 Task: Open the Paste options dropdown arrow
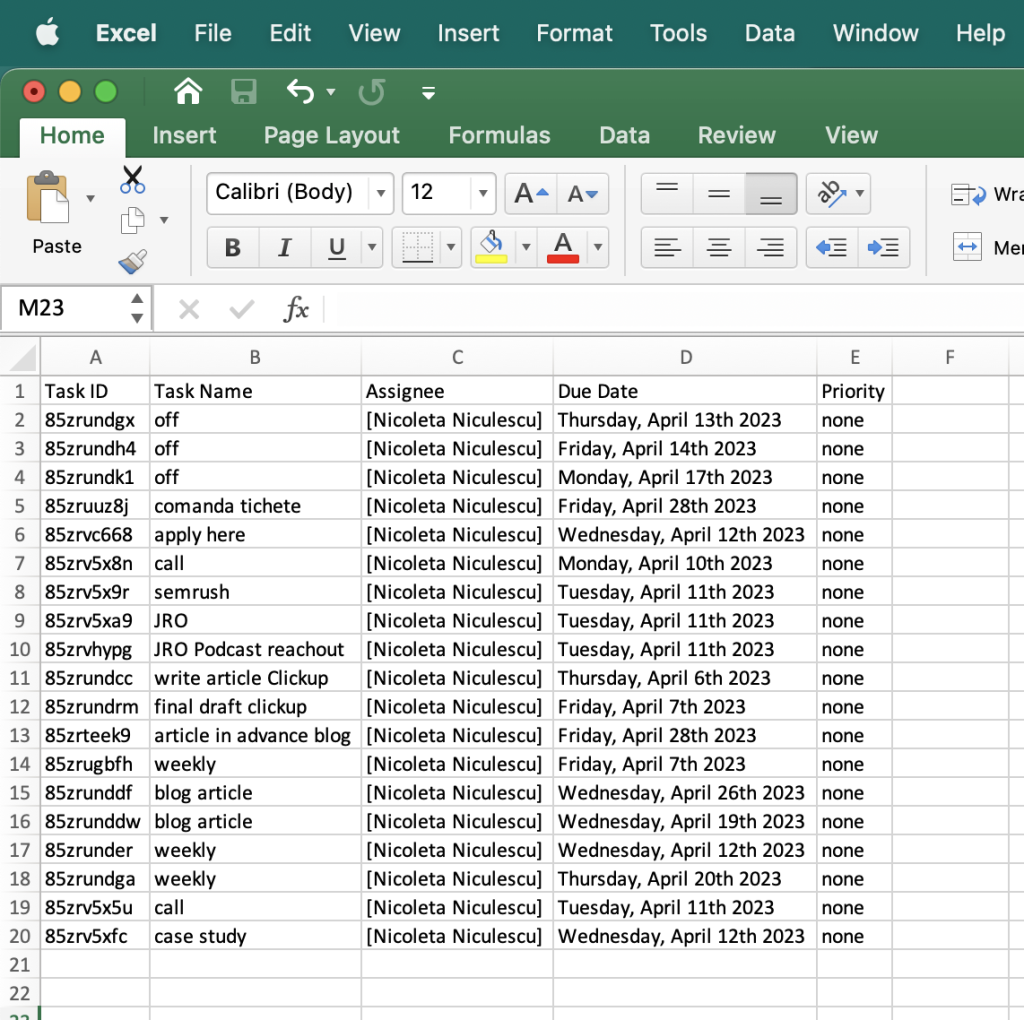coord(90,199)
